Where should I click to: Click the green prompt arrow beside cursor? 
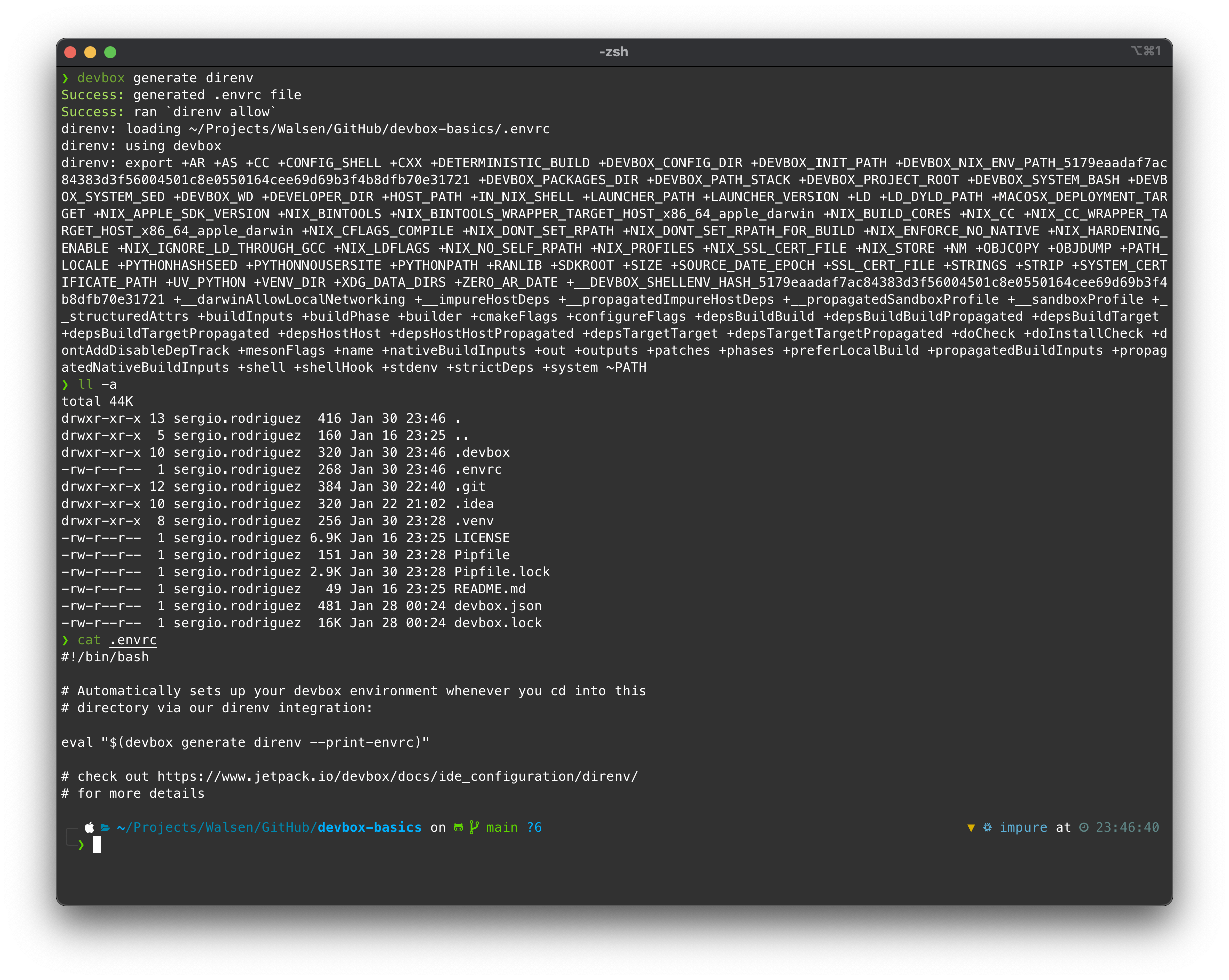(81, 845)
